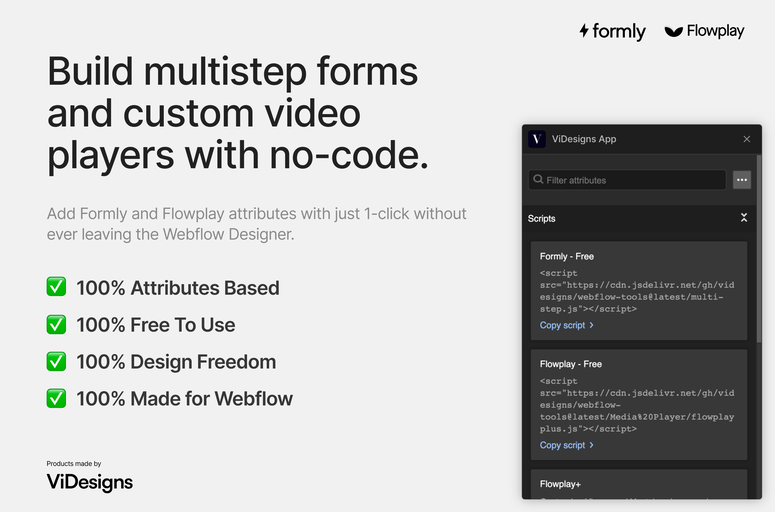The width and height of the screenshot is (775, 512).
Task: Click the green check beside Design Freedom
Action: click(x=56, y=361)
